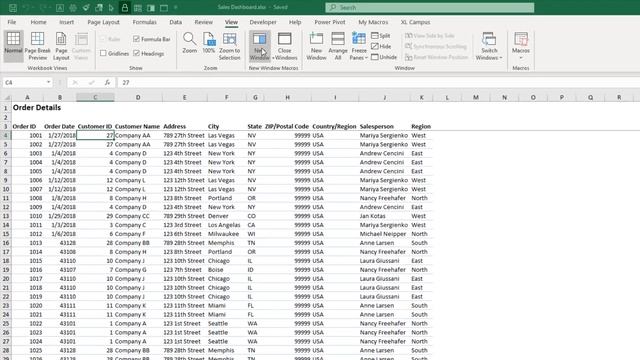Click the paint brush icon in quick access toolbar
640x360 pixels.
pyautogui.click(x=86, y=8)
